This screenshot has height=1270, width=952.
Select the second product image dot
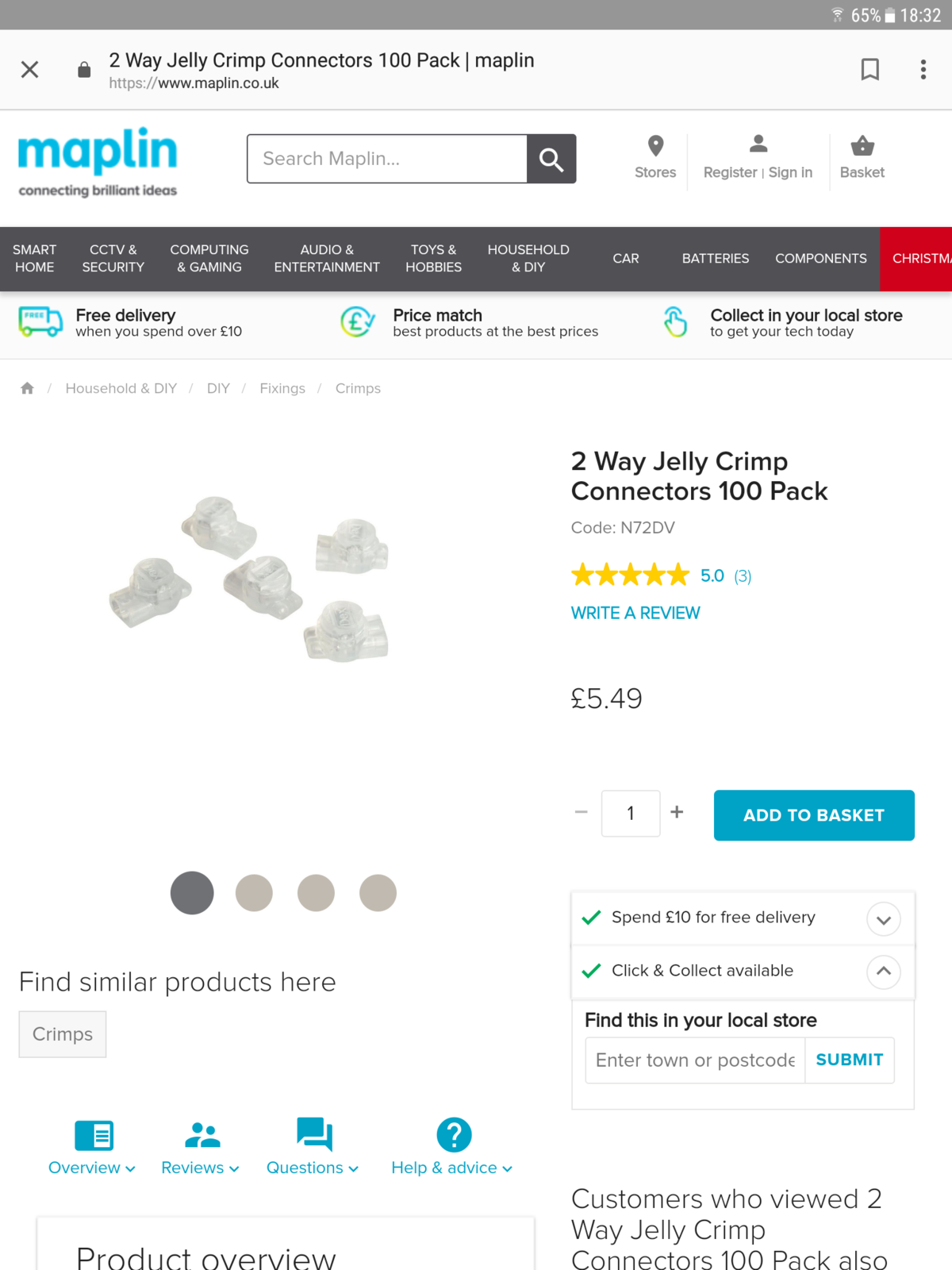pyautogui.click(x=254, y=893)
